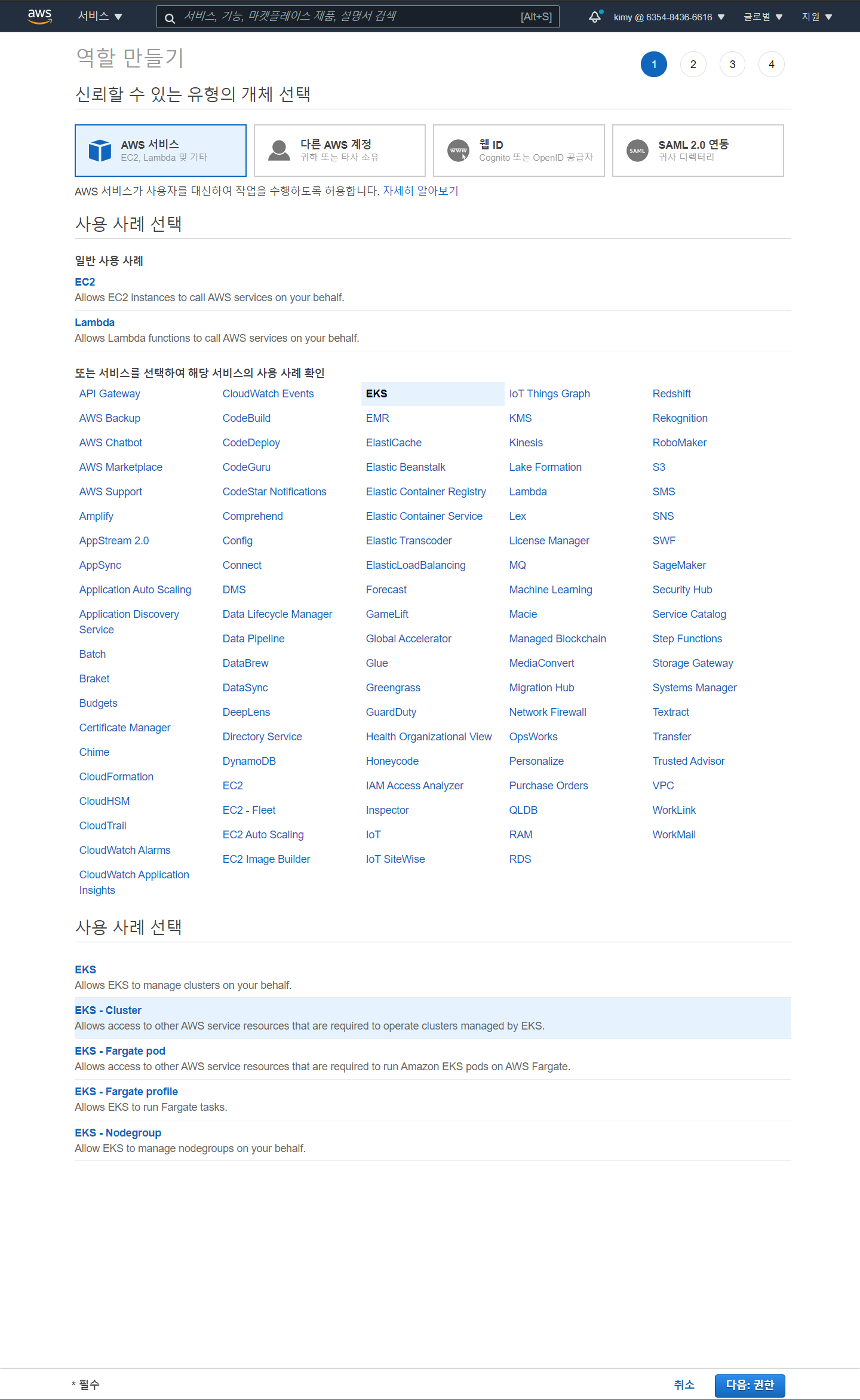Select the Trusted Advisor service link
This screenshot has height=1400, width=860.
click(689, 761)
